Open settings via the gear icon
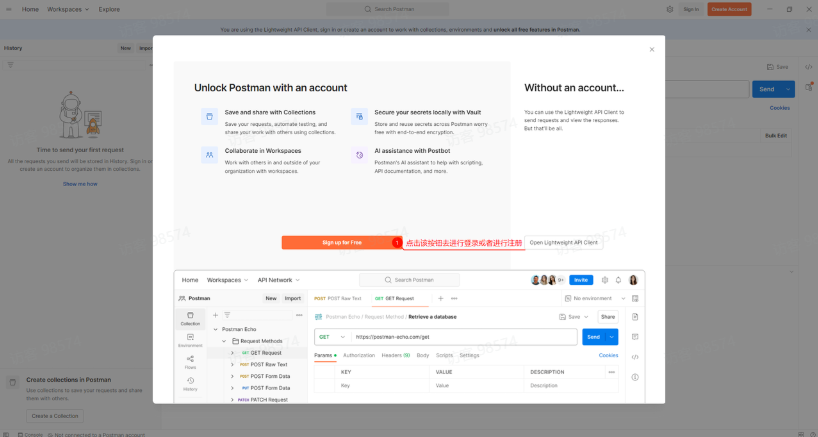The image size is (818, 437). pyautogui.click(x=670, y=9)
